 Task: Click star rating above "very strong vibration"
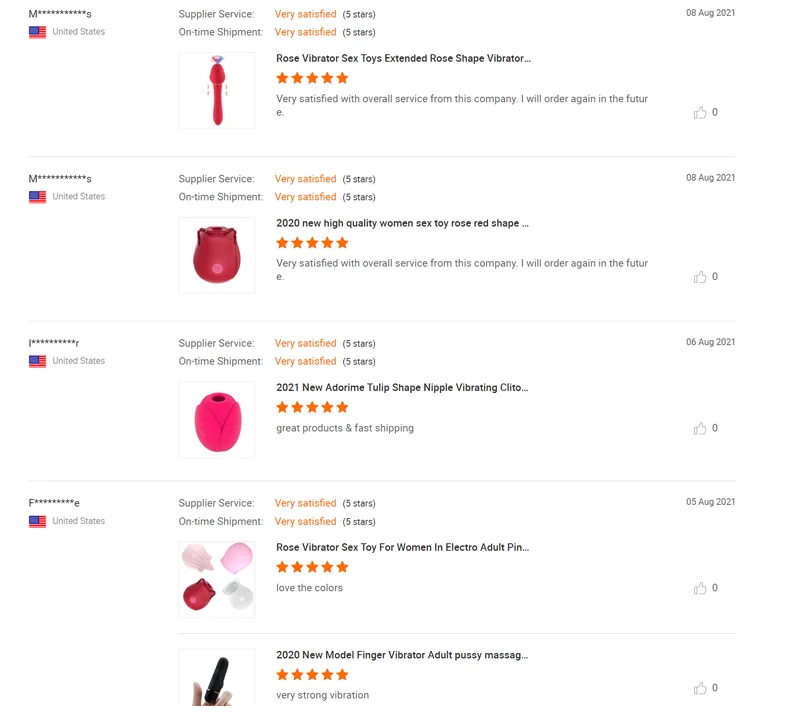coord(312,675)
